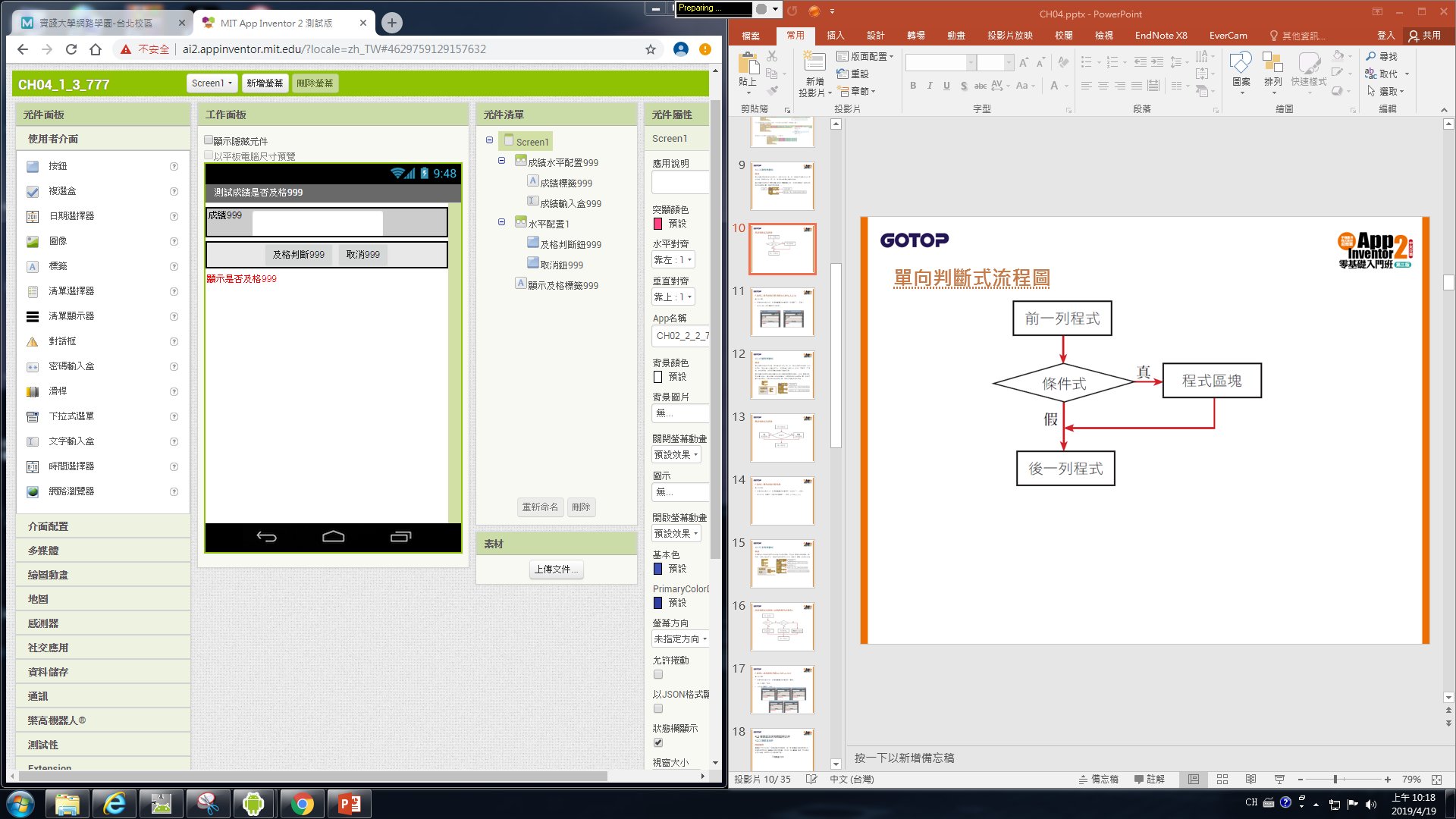Open the 開啟螢幕動畫 dropdown

coord(676,533)
